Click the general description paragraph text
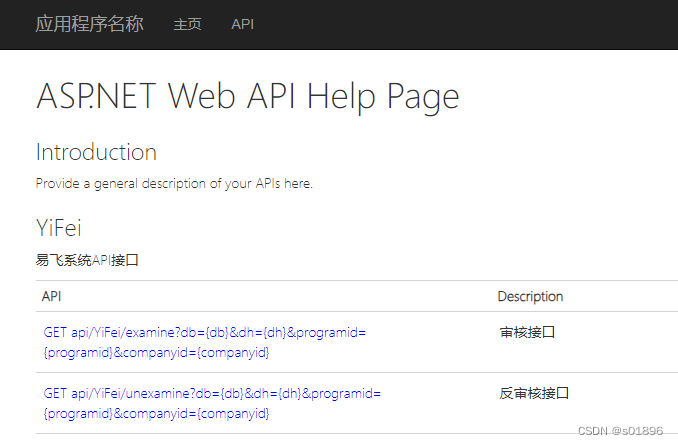The width and height of the screenshot is (678, 445). coord(174,184)
